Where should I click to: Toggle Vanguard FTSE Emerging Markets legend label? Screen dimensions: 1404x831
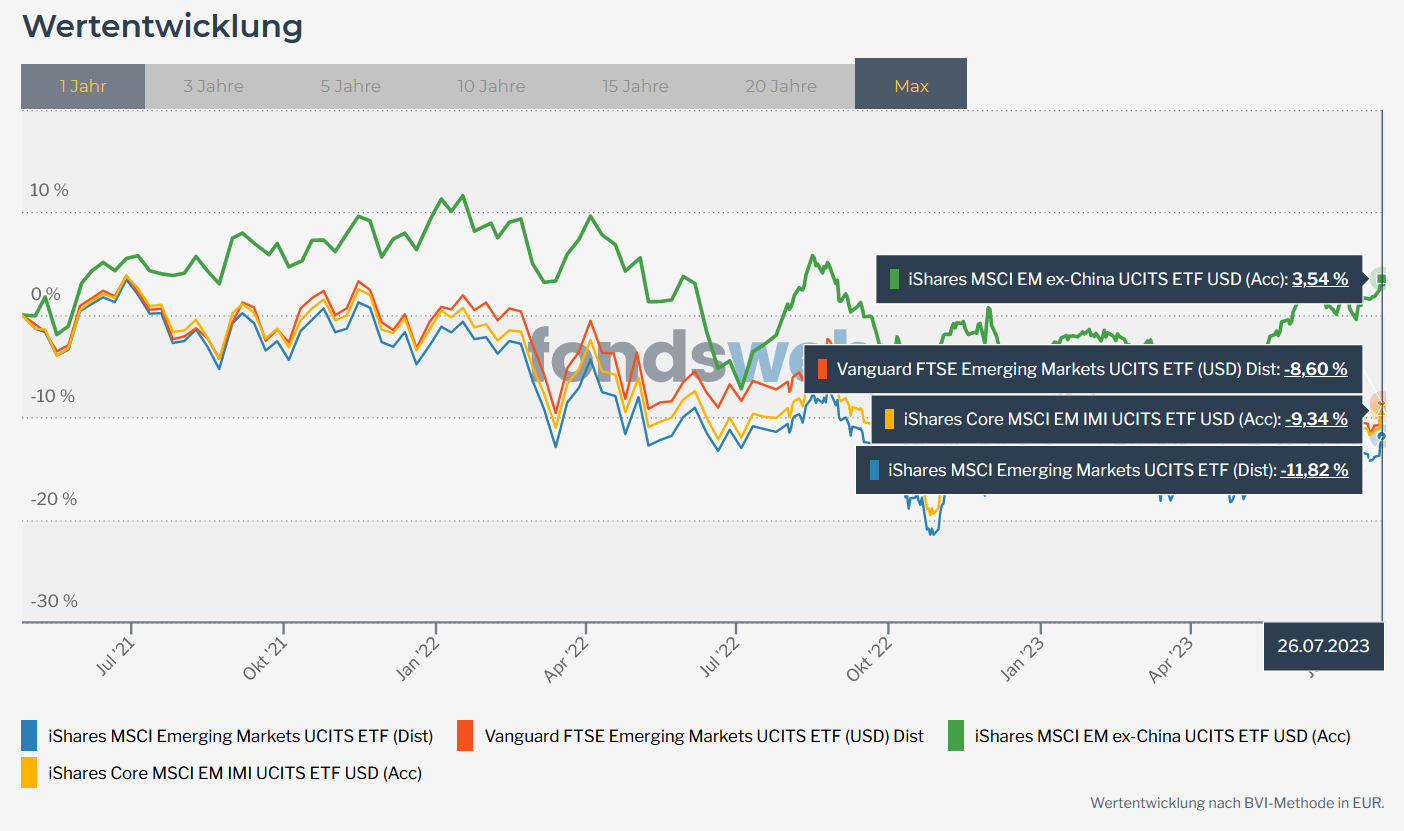coord(704,736)
